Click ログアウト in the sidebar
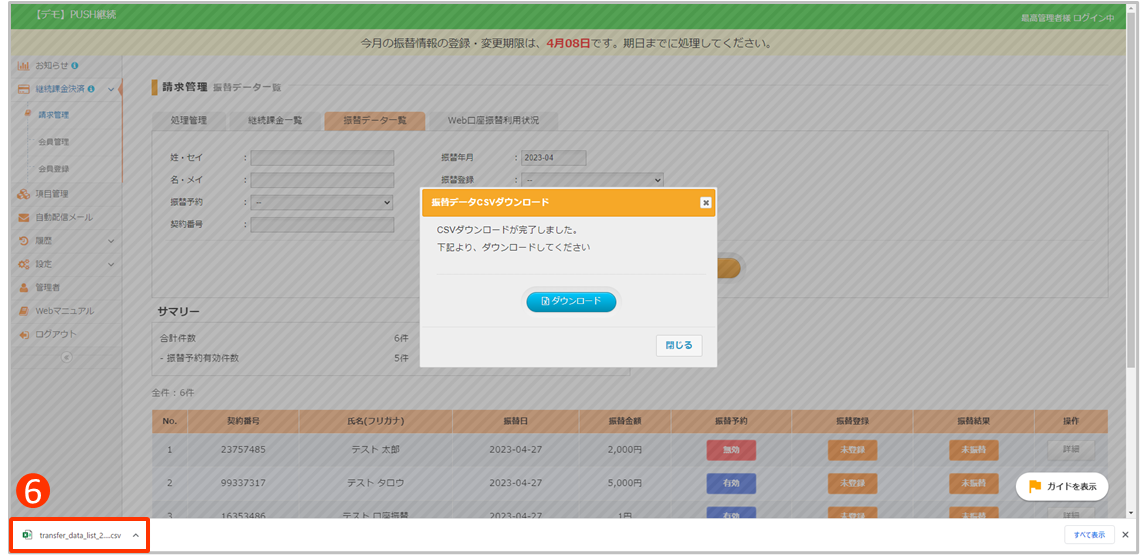 pos(55,334)
